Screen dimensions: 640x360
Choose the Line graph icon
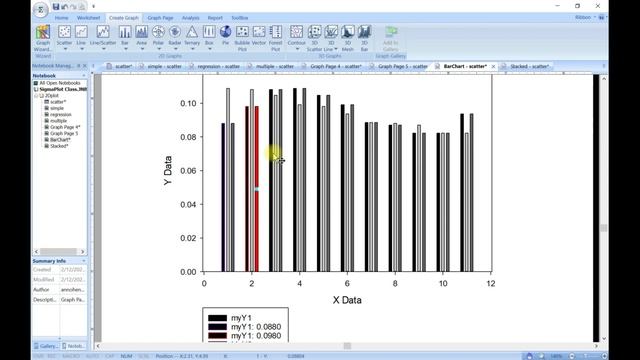tap(81, 32)
